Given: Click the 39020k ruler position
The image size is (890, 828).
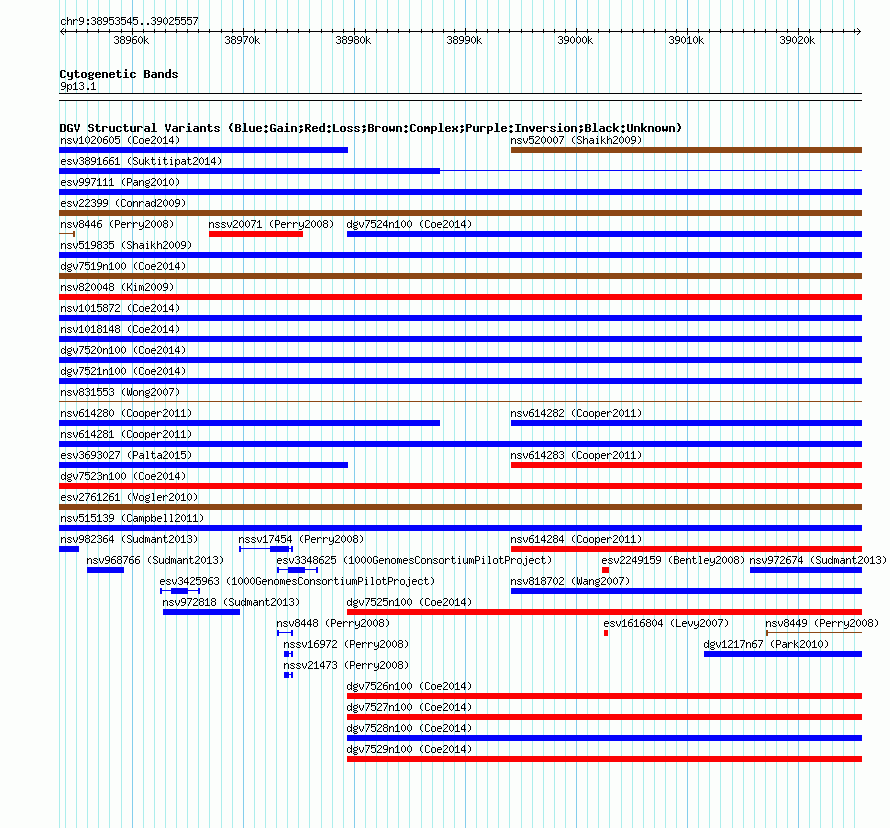Looking at the screenshot, I should click(797, 40).
